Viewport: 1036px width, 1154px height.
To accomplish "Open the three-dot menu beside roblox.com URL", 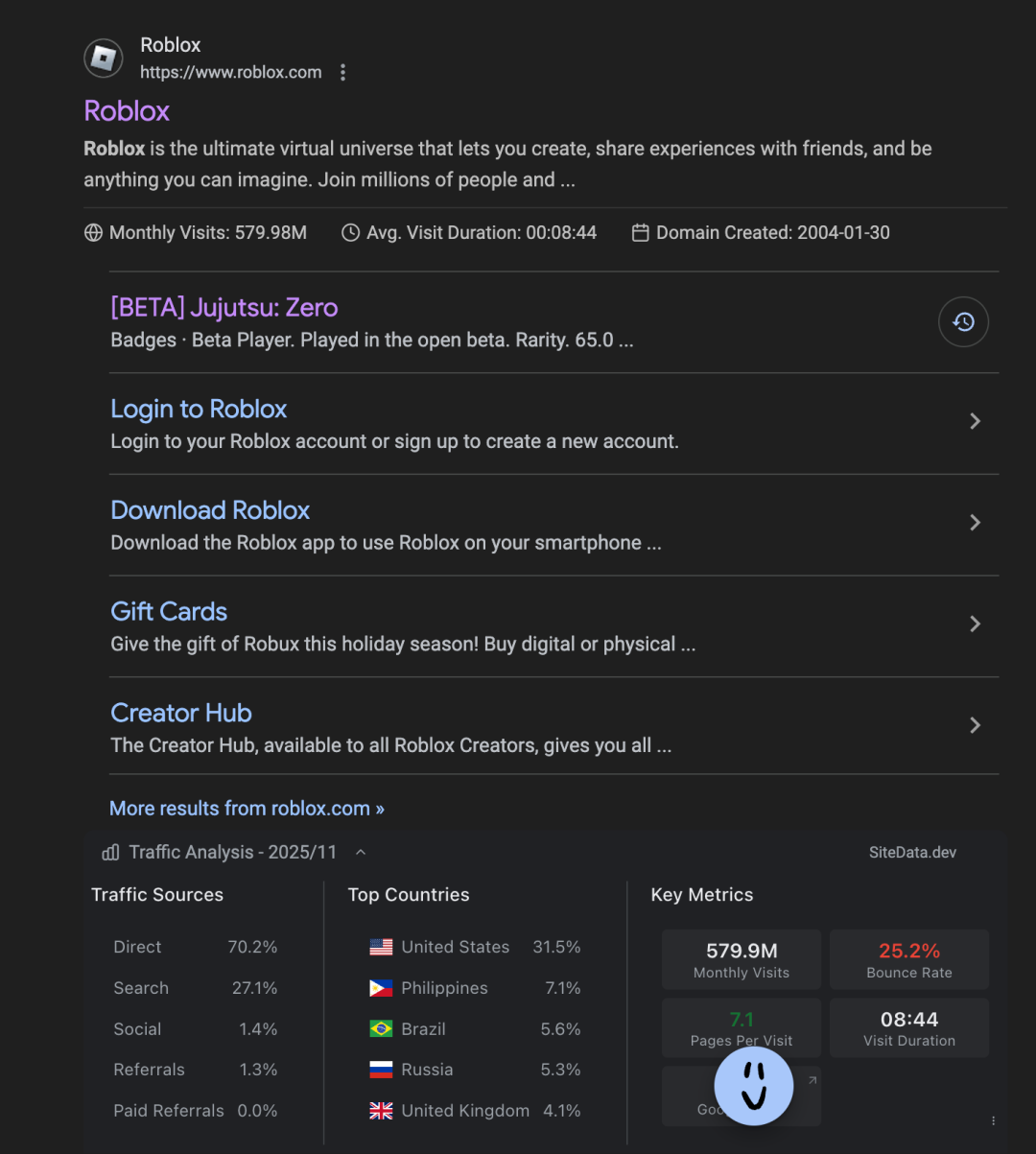I will pos(342,73).
